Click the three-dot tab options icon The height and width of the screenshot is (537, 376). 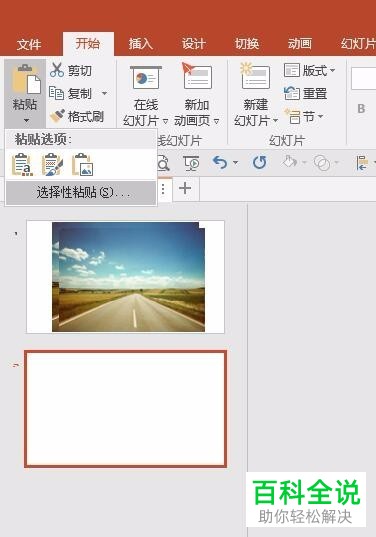[x=163, y=189]
